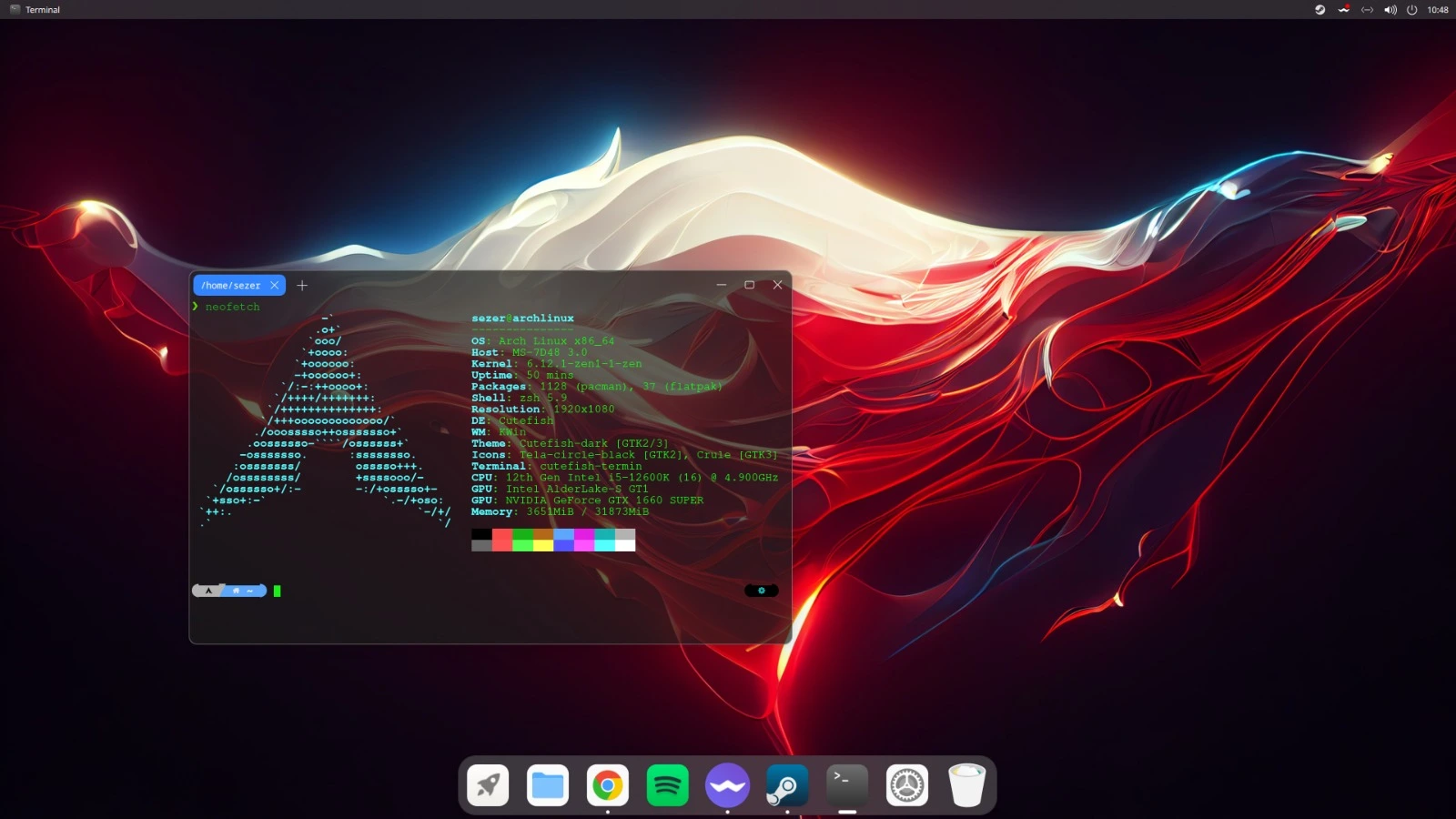
Task: Click the Terminal icon in the dock
Action: point(847,784)
